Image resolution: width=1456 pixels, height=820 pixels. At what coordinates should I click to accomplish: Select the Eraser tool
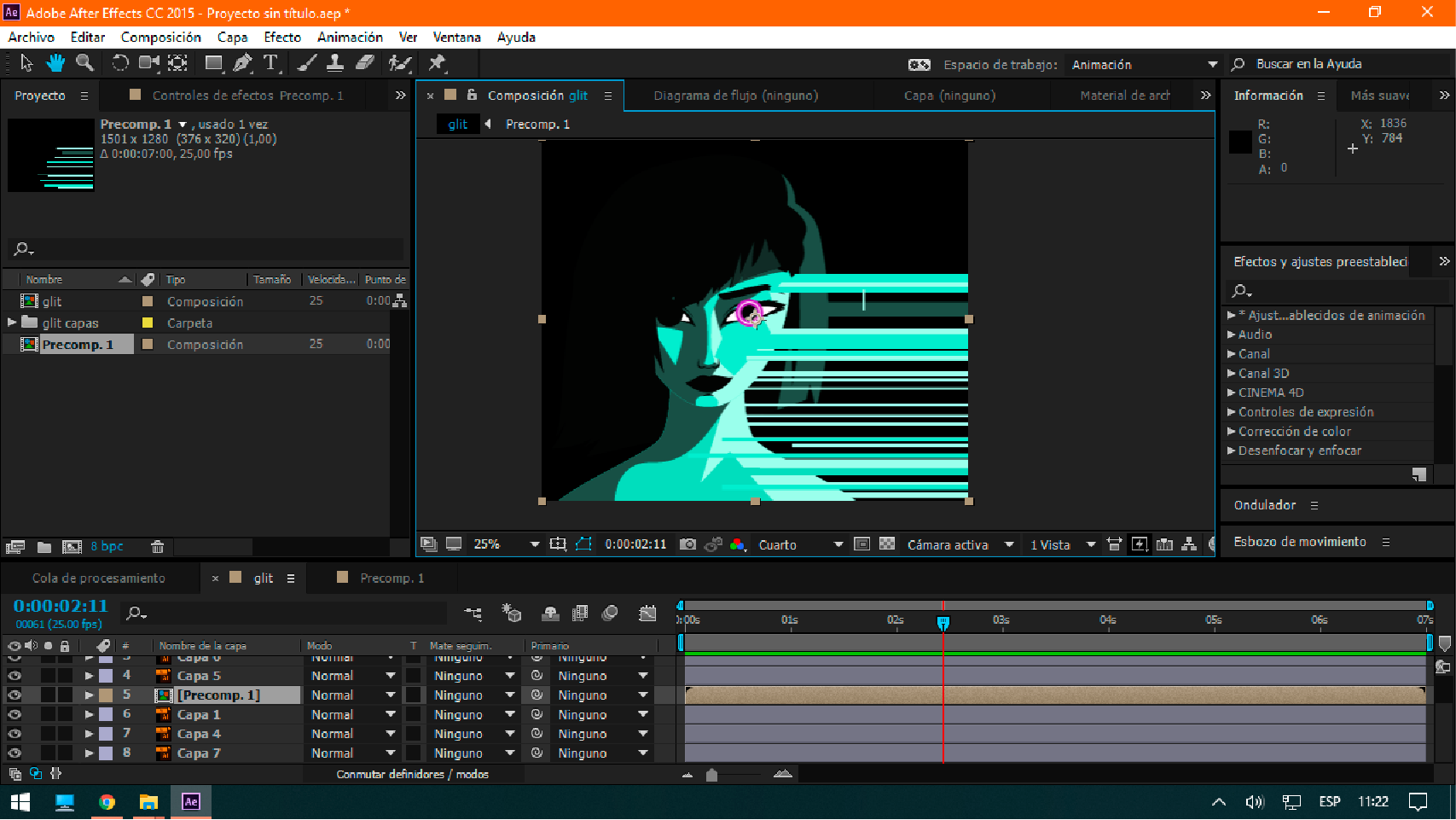coord(364,62)
